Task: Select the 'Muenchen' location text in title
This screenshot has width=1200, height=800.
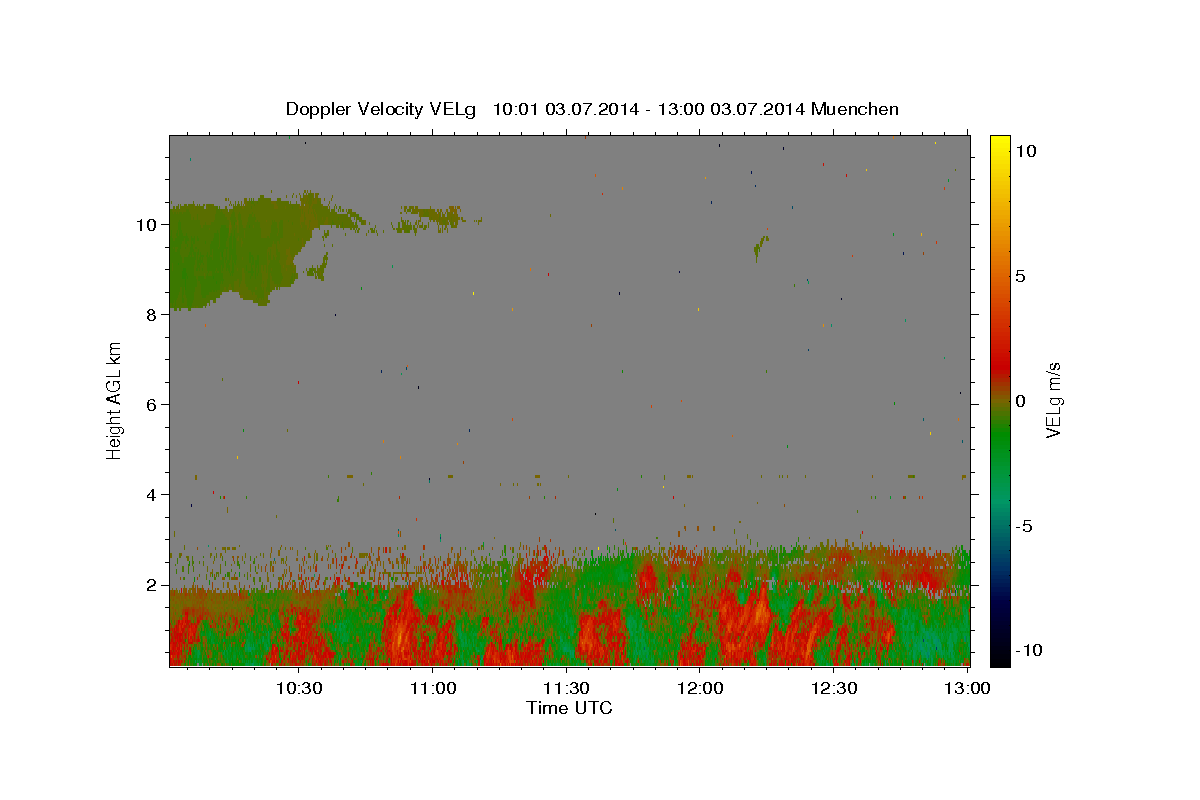Action: click(x=856, y=109)
